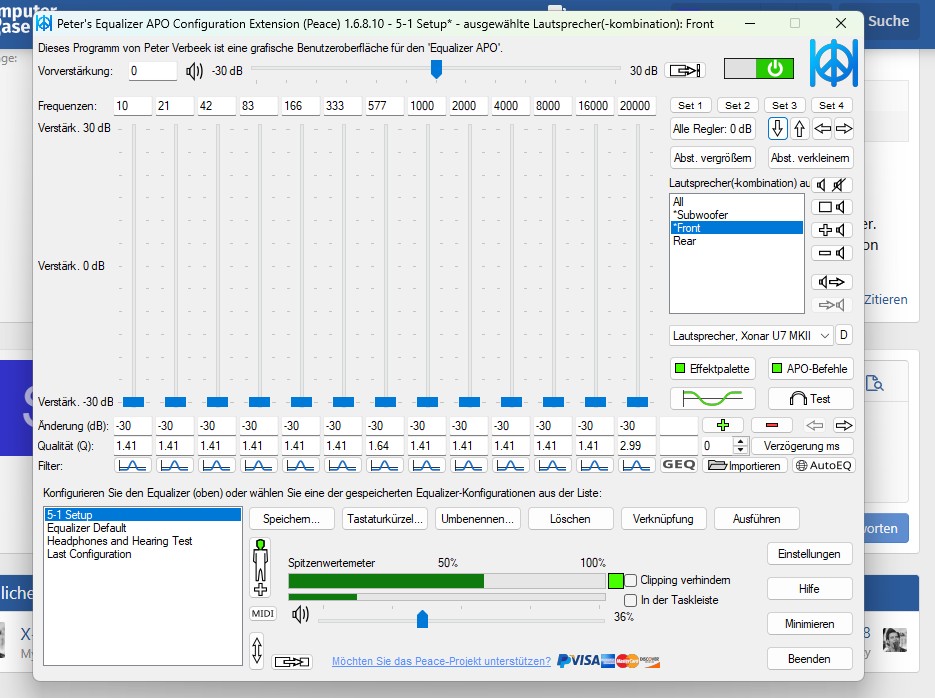Screen dimensions: 935x698
Task: Click the vertical resize arrows icon
Action: coord(257,650)
